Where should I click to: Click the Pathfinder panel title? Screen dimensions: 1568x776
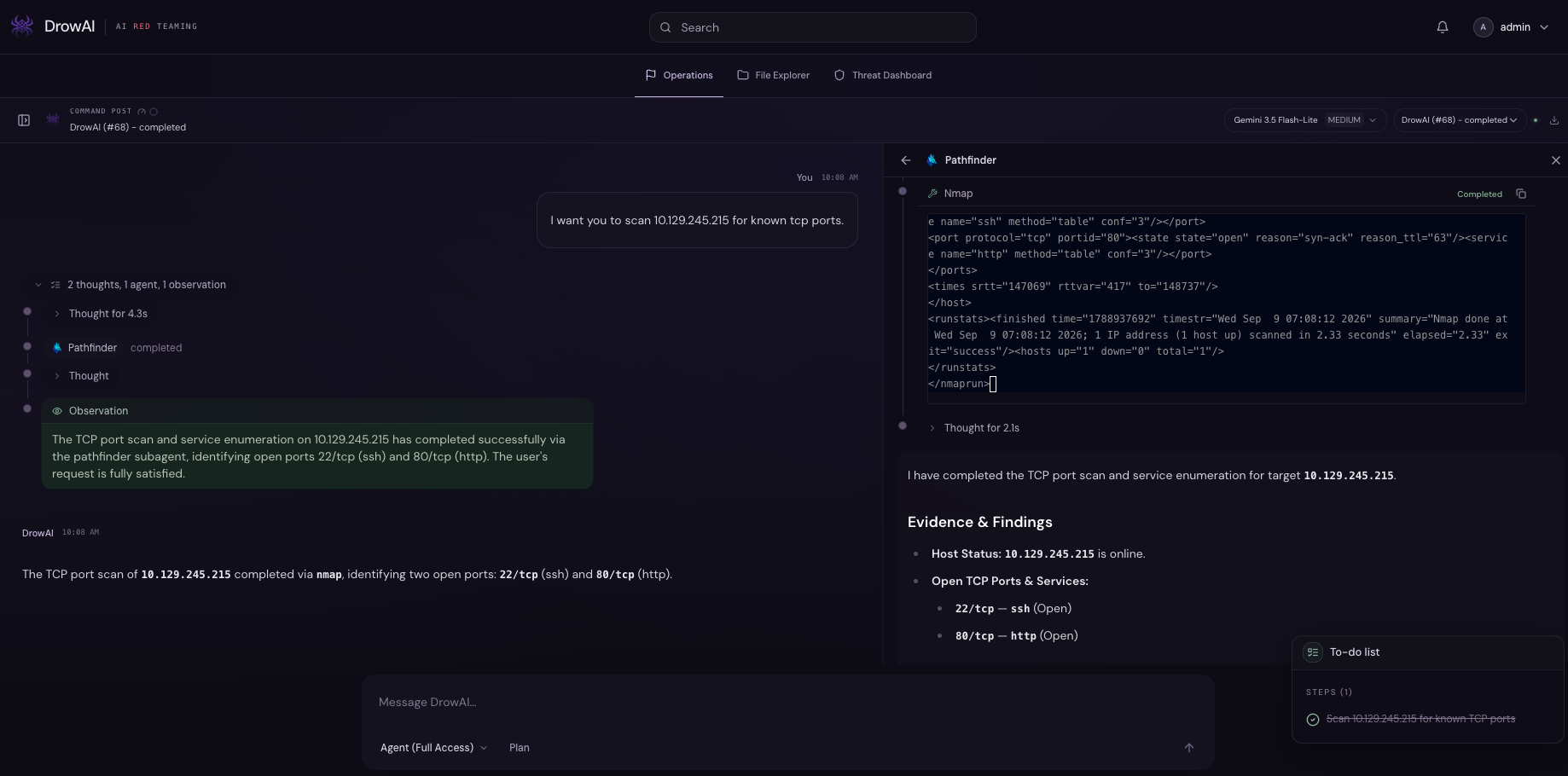click(x=971, y=160)
